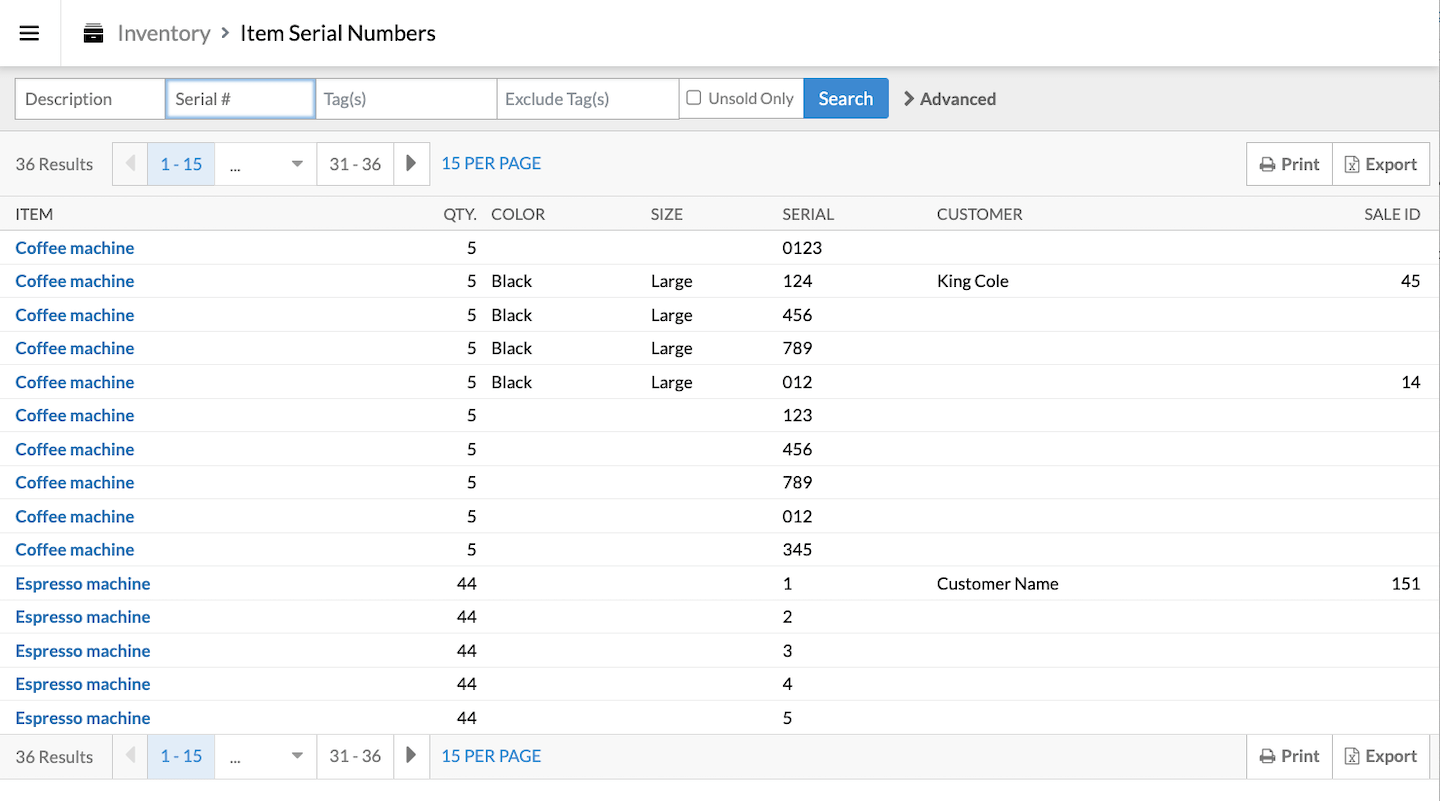Screen dimensions: 1440x801
Task: Change the top 15 PER PAGE setting
Action: (x=491, y=163)
